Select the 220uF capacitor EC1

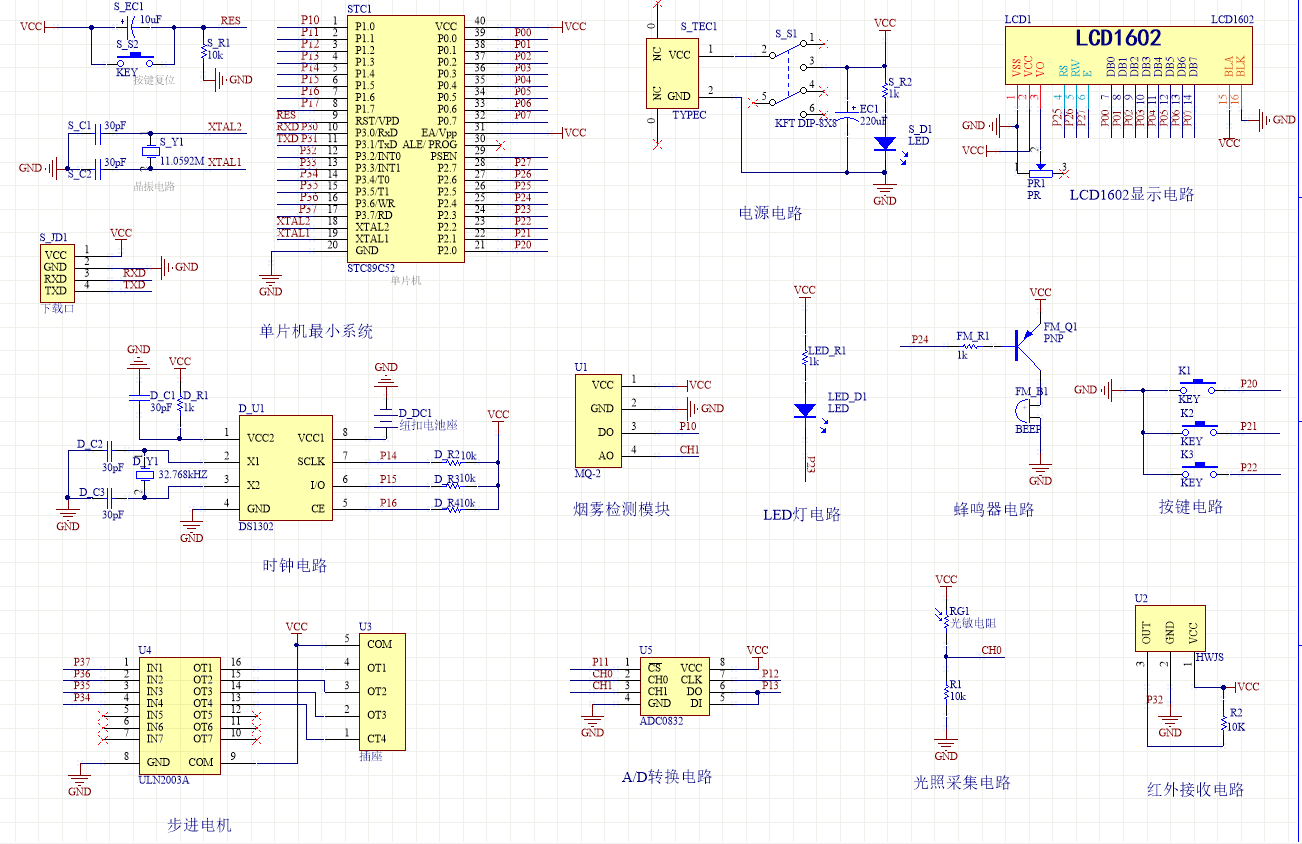coord(847,114)
